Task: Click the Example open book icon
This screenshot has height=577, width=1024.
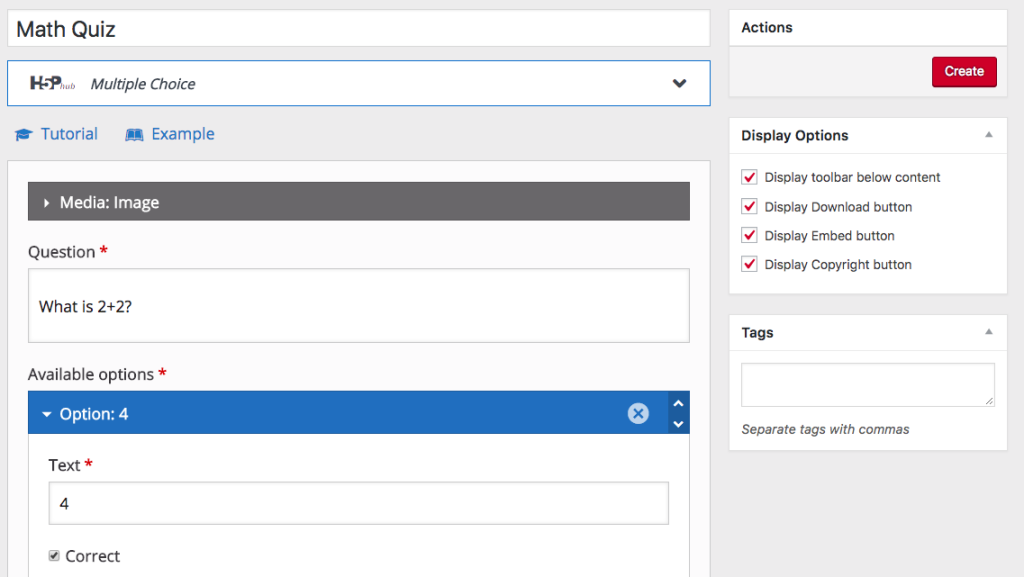Action: (134, 134)
